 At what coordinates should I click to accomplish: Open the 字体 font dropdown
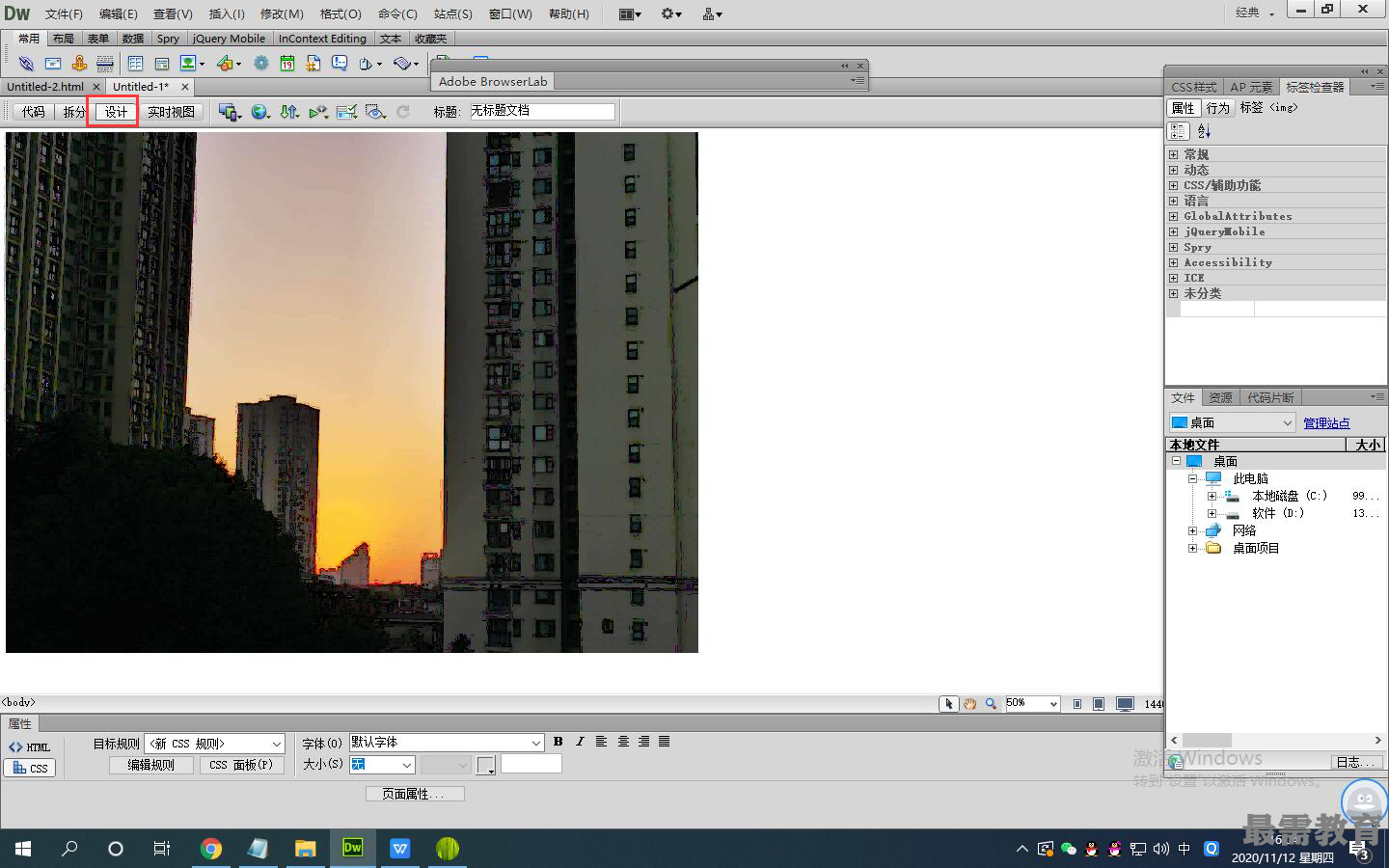pos(447,743)
